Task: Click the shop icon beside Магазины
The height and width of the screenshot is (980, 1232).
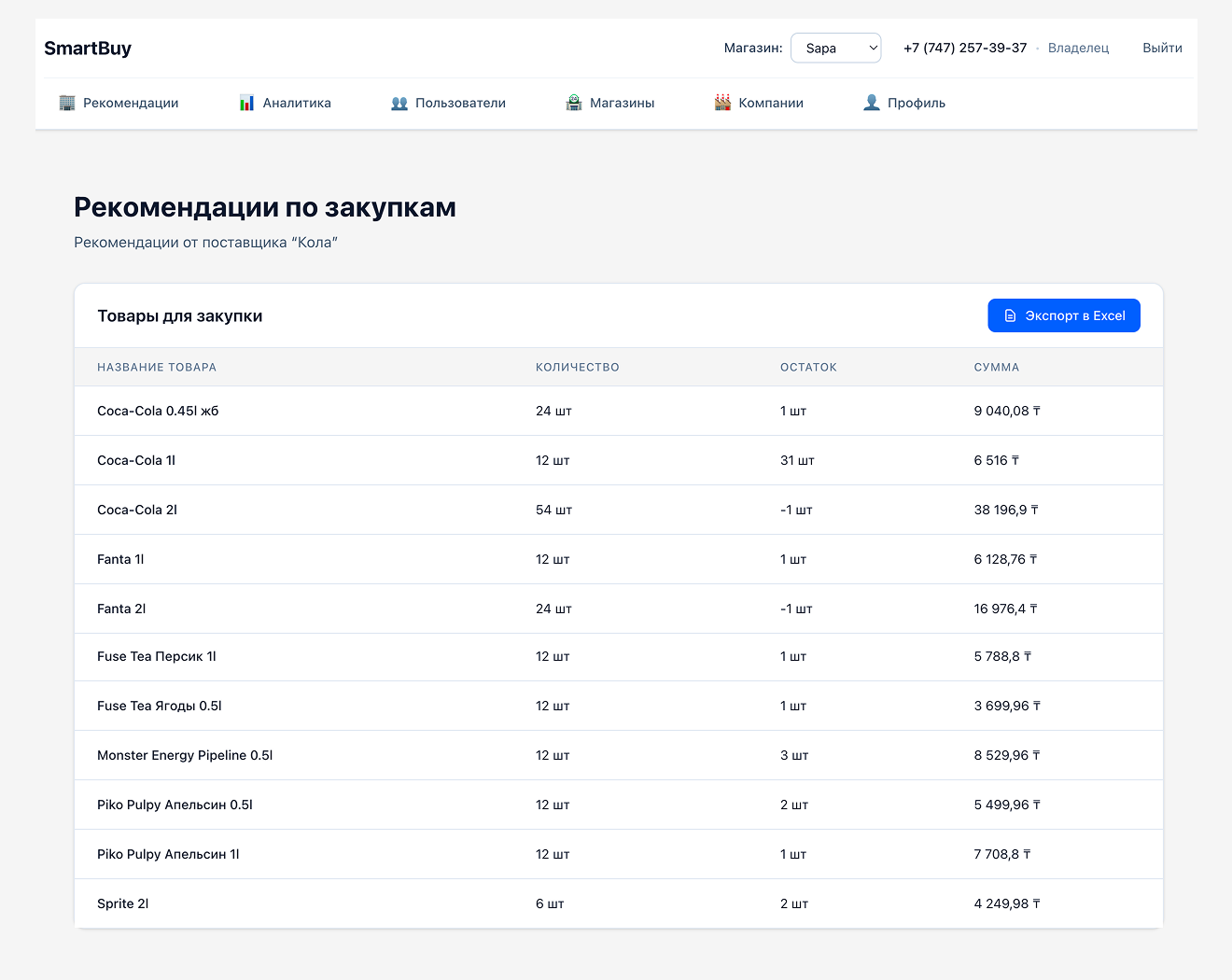Action: [574, 103]
